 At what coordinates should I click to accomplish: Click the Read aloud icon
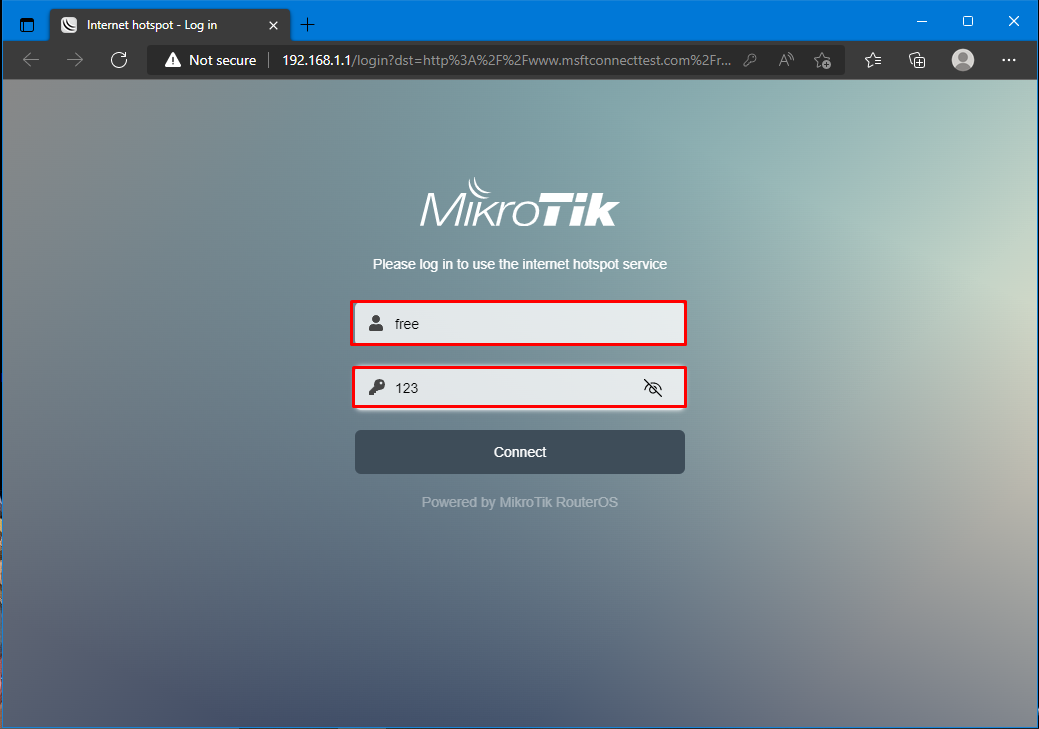point(786,60)
